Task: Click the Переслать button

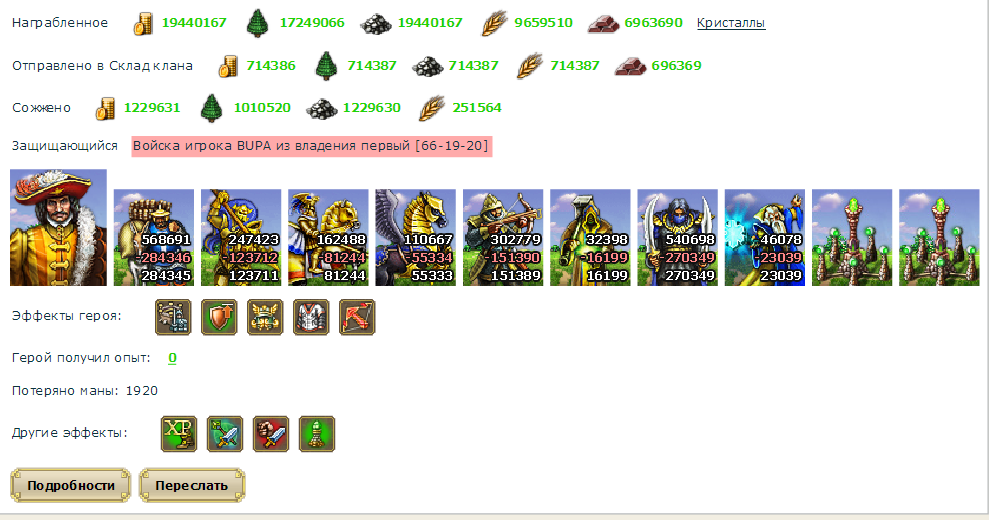Action: pyautogui.click(x=192, y=485)
